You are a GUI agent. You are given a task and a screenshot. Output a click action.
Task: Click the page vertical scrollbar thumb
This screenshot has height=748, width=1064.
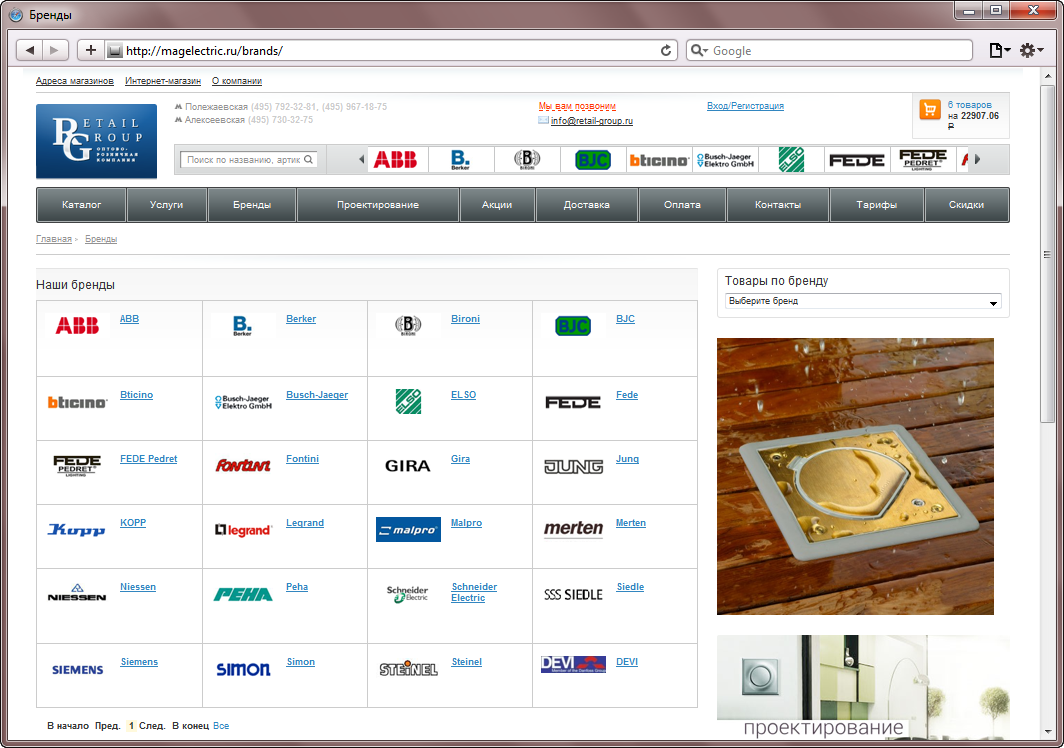pyautogui.click(x=1048, y=254)
